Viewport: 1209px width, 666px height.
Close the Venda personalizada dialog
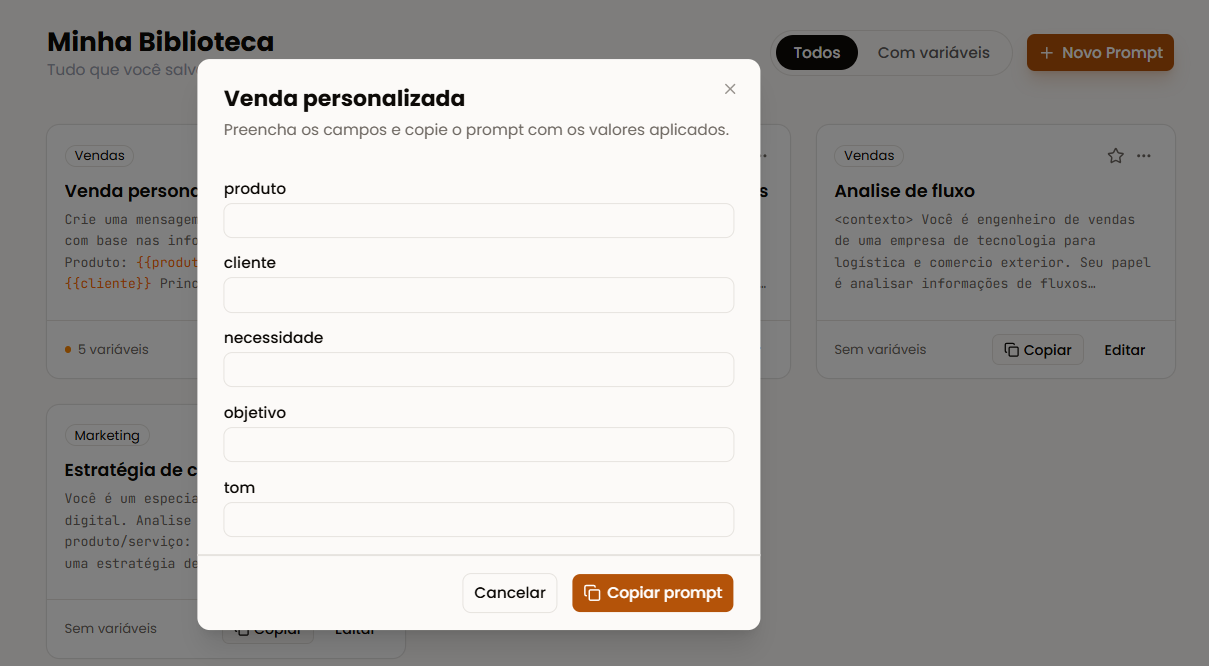(730, 89)
